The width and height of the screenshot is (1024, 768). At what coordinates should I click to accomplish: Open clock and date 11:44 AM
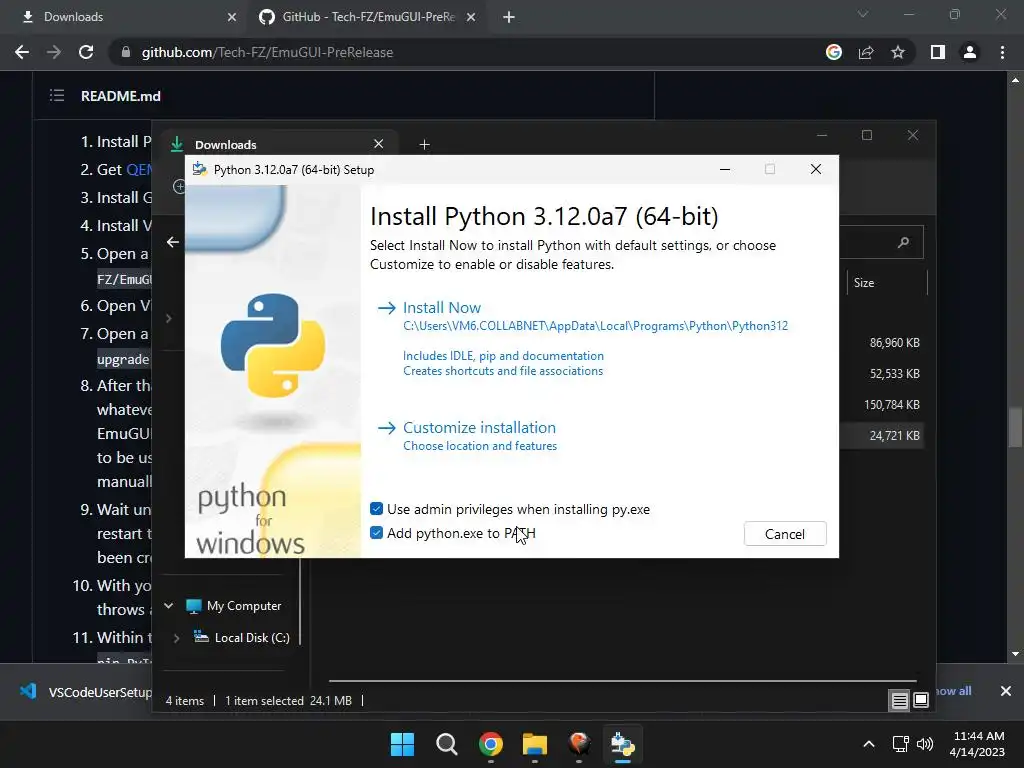[978, 744]
